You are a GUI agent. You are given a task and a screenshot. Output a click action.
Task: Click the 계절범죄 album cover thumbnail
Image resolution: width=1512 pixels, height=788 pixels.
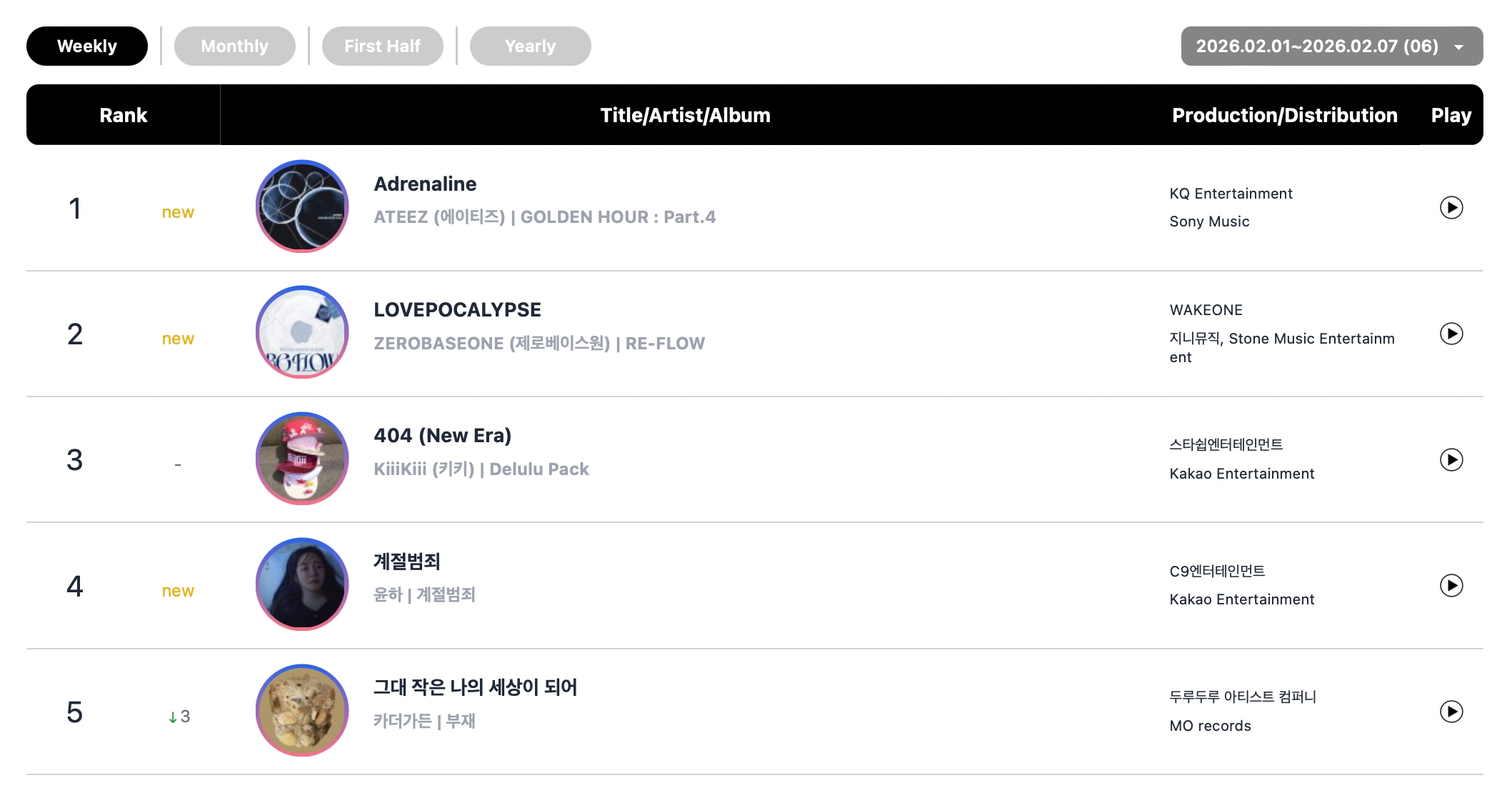pyautogui.click(x=302, y=584)
